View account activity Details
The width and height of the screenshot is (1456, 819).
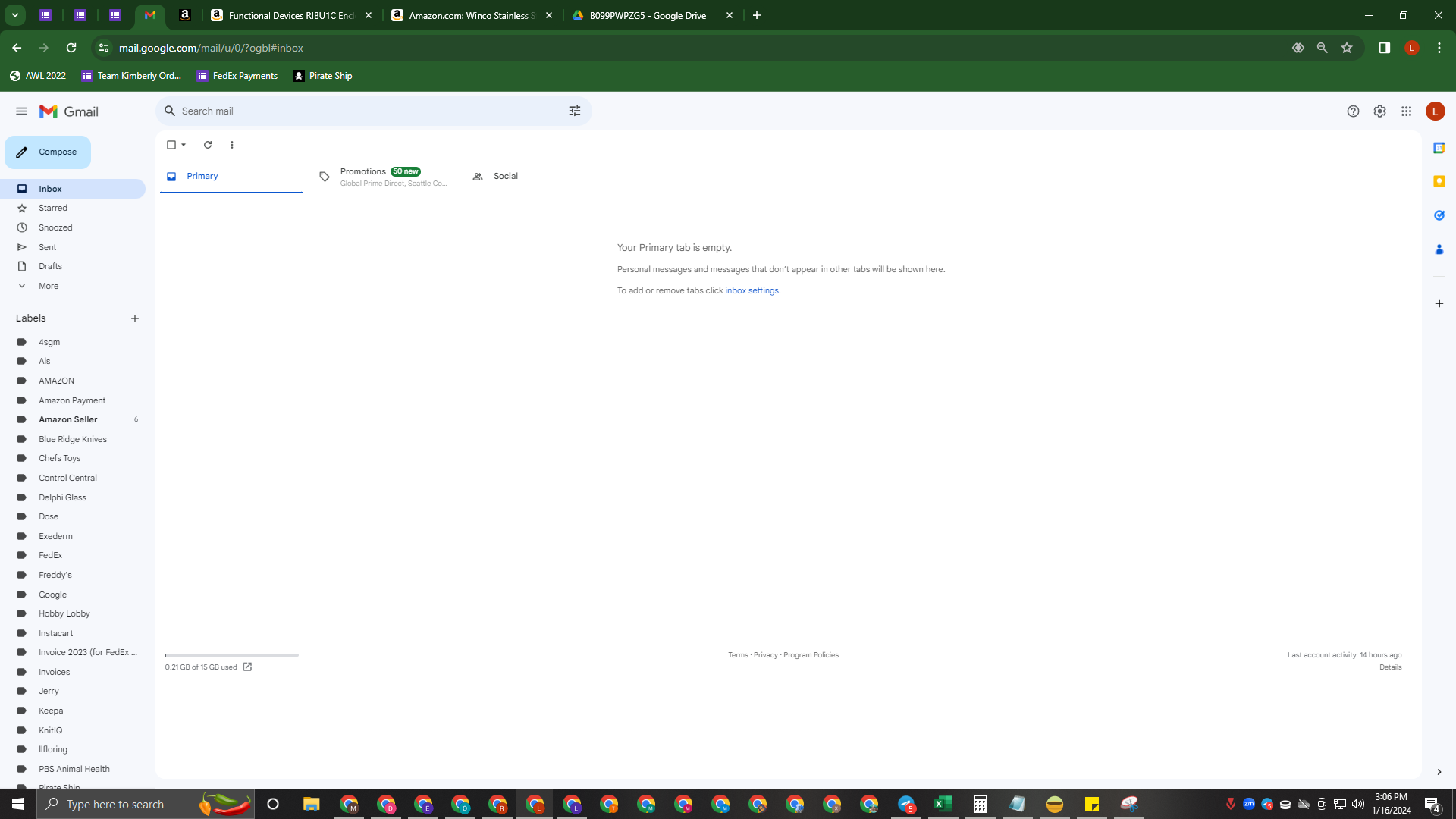(x=1390, y=667)
